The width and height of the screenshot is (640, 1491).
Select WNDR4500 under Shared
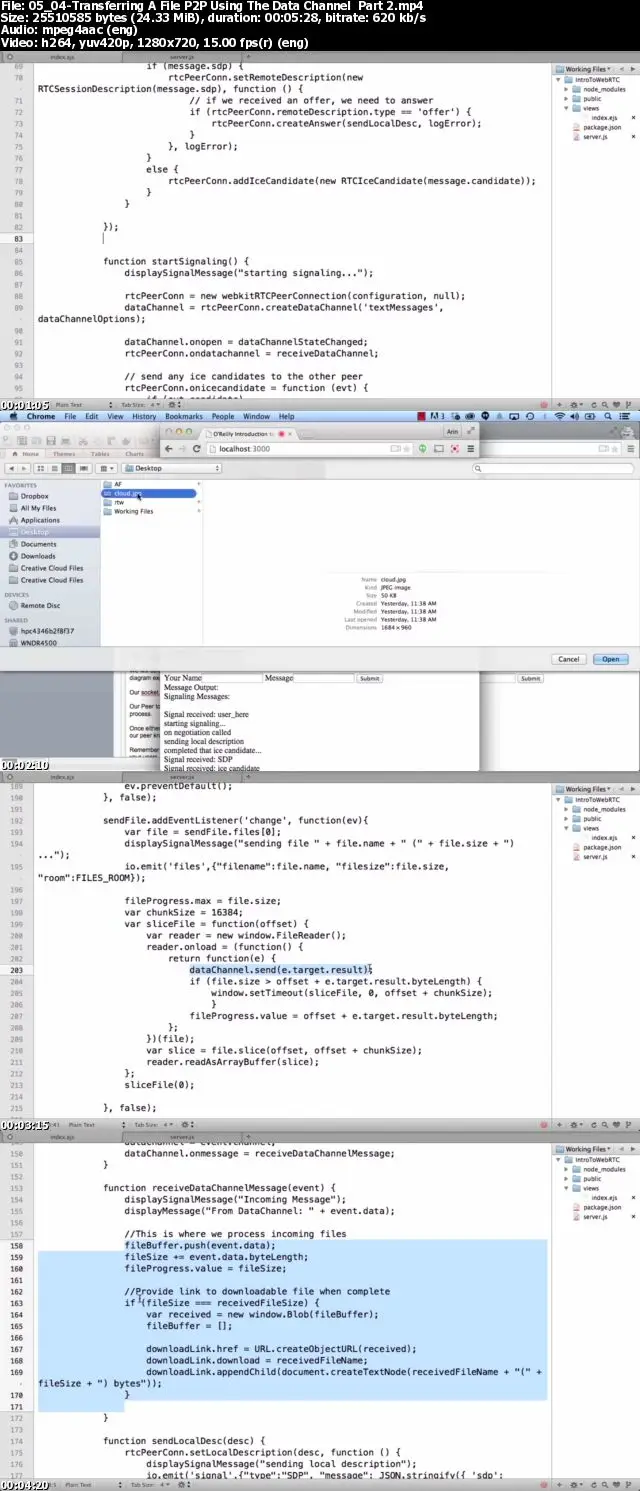[x=38, y=643]
